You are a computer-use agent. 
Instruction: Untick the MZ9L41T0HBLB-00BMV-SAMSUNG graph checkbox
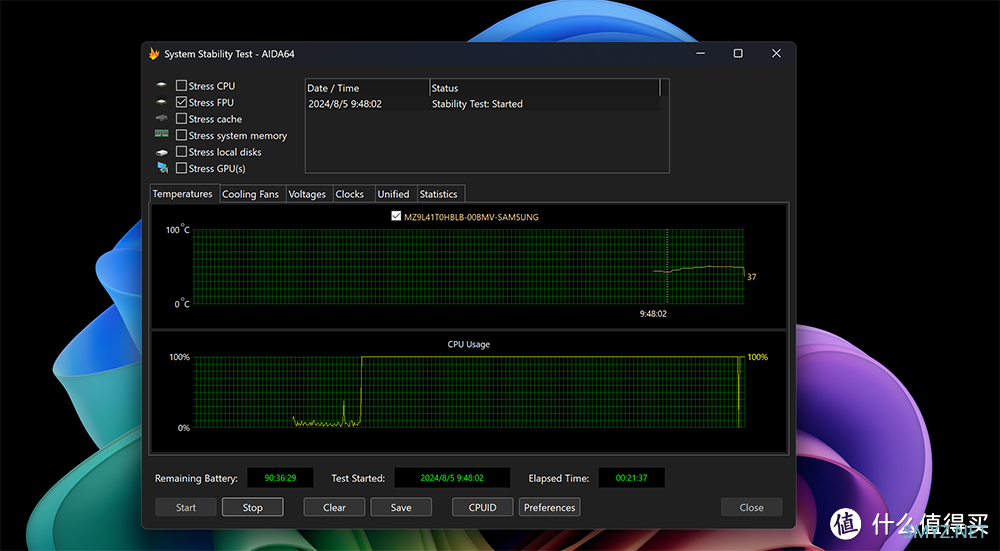[396, 216]
